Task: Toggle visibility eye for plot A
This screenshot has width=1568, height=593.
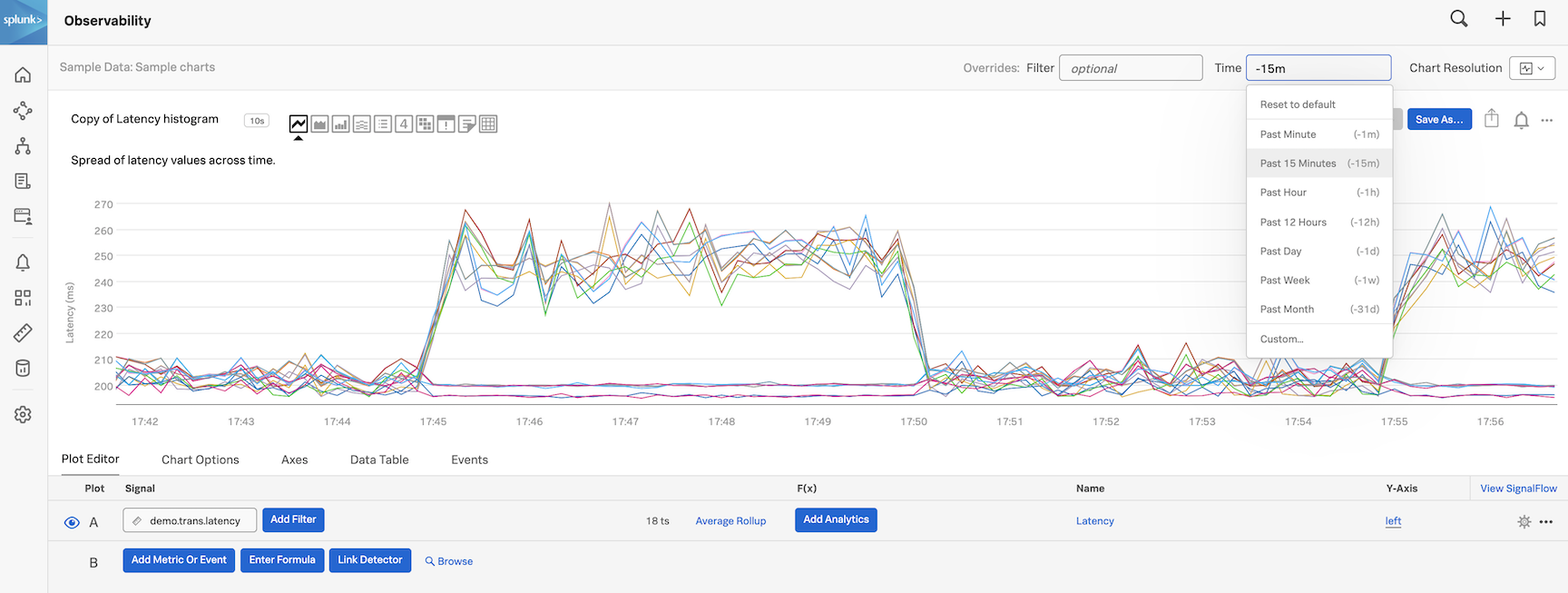Action: (x=72, y=522)
